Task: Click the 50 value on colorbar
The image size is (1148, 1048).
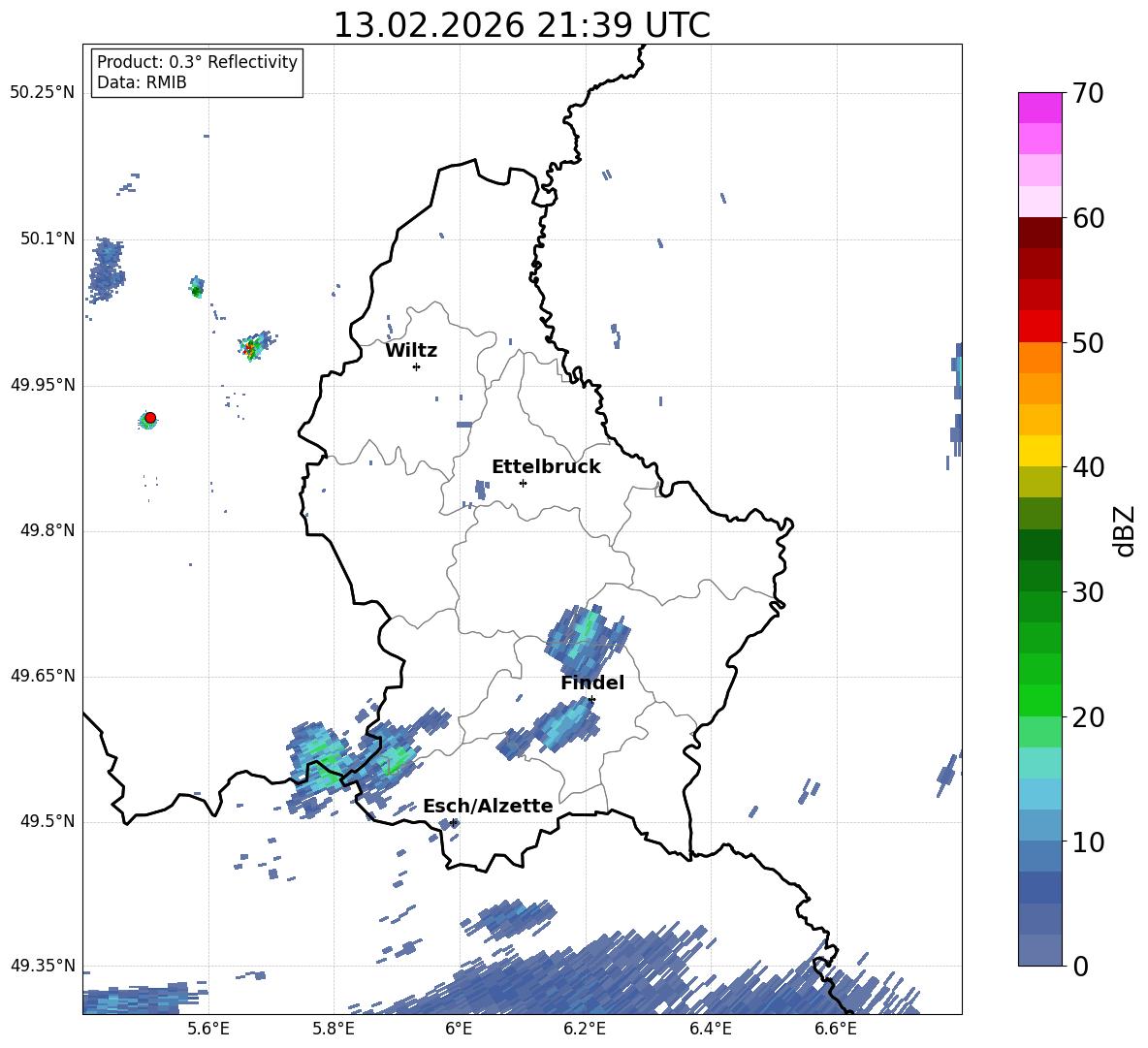Action: [x=1088, y=343]
